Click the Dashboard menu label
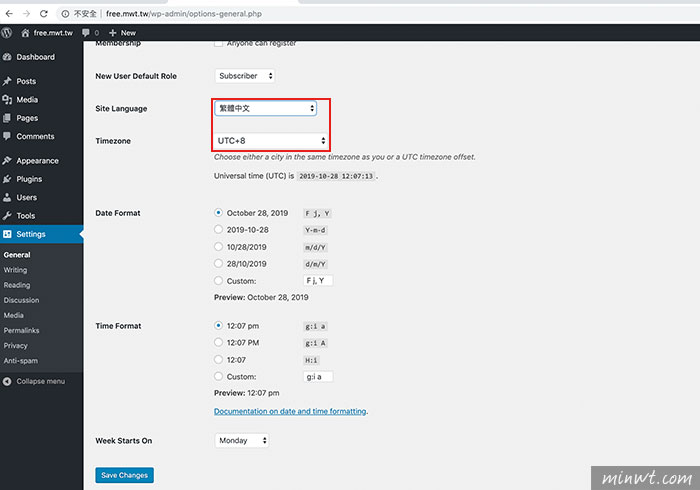 point(36,57)
